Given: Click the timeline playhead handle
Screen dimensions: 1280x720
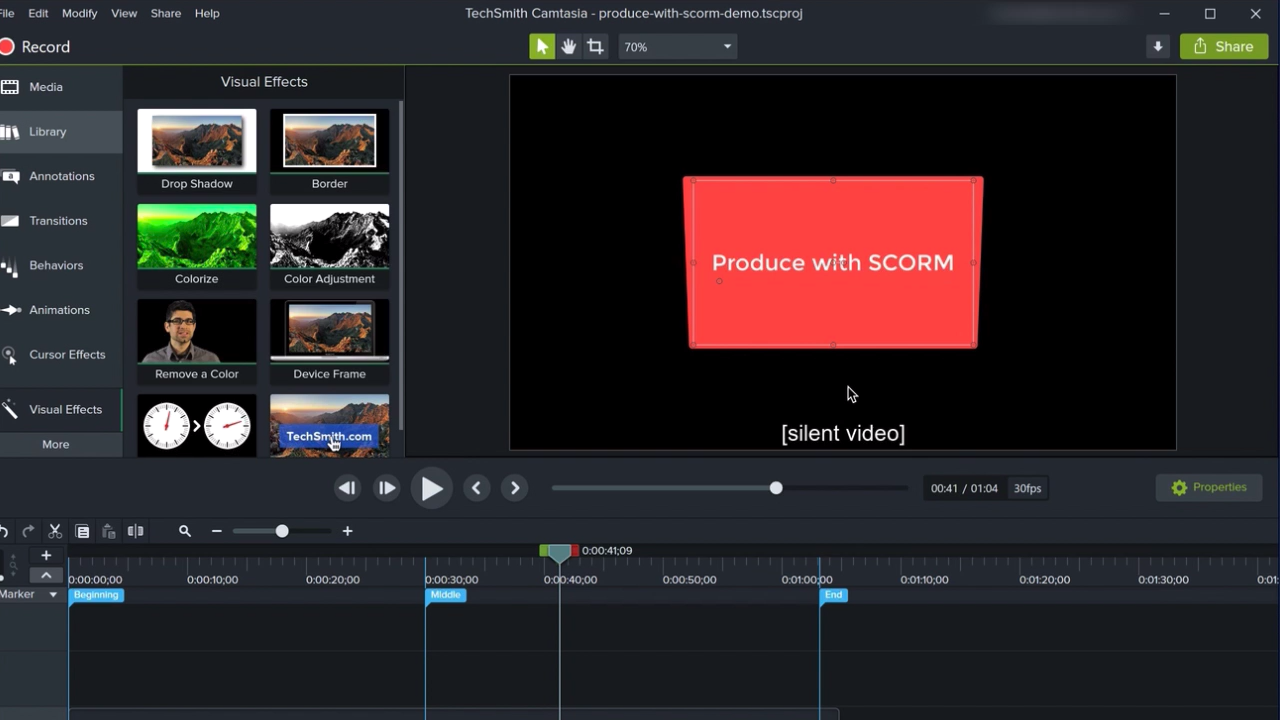Looking at the screenshot, I should [559, 552].
